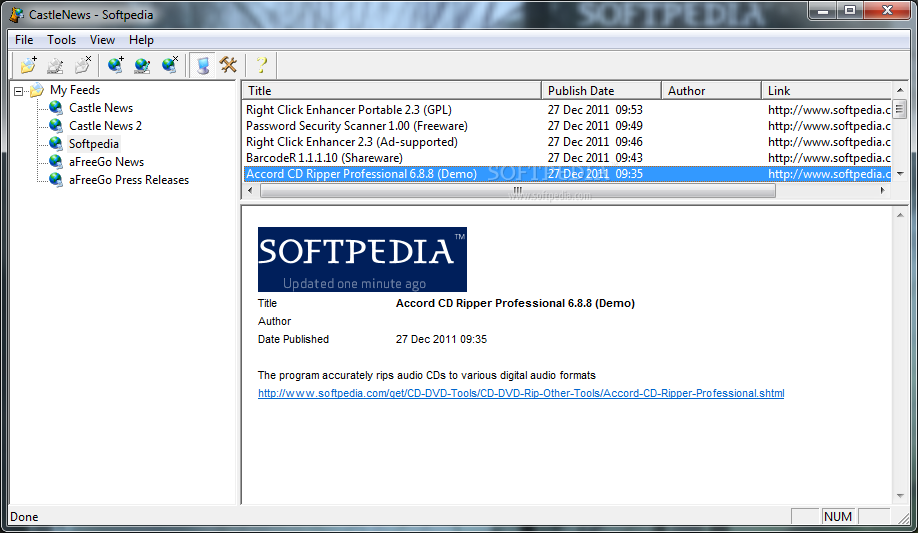Click the Delete Folder toolbar icon

click(x=83, y=64)
